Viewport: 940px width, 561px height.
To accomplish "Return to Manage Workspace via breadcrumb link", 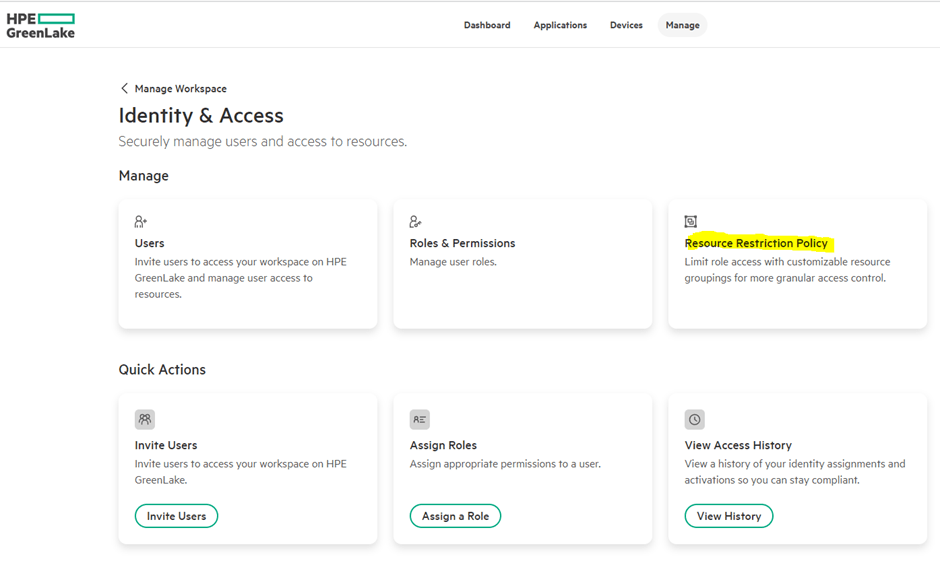I will pyautogui.click(x=180, y=88).
